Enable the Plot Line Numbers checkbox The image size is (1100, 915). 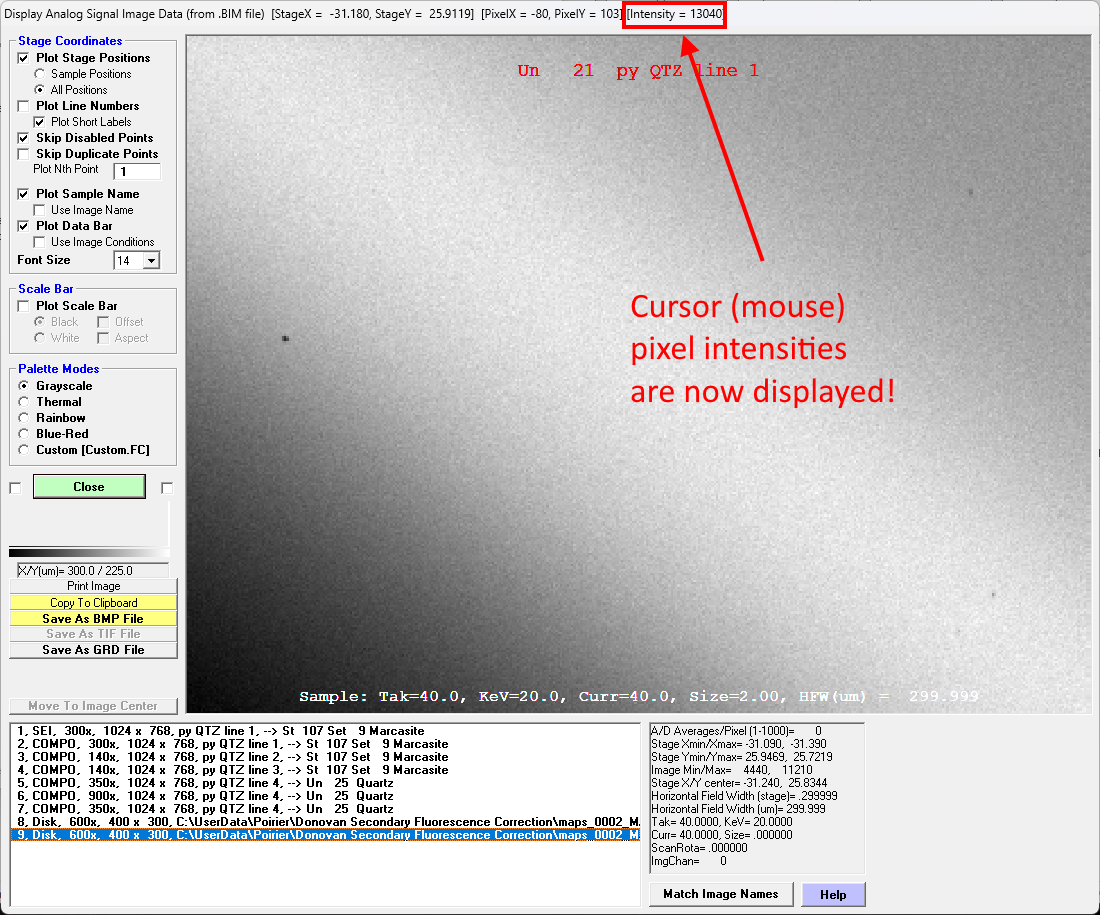point(24,106)
